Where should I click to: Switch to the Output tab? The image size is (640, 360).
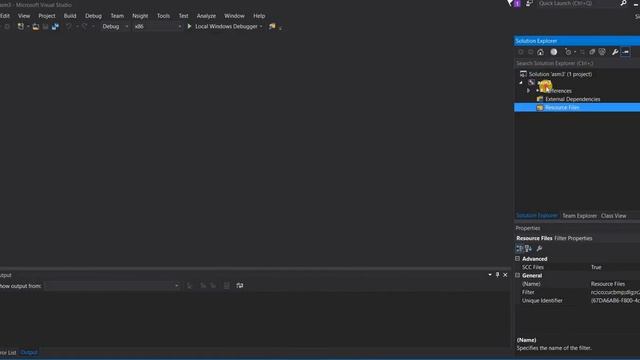point(29,352)
